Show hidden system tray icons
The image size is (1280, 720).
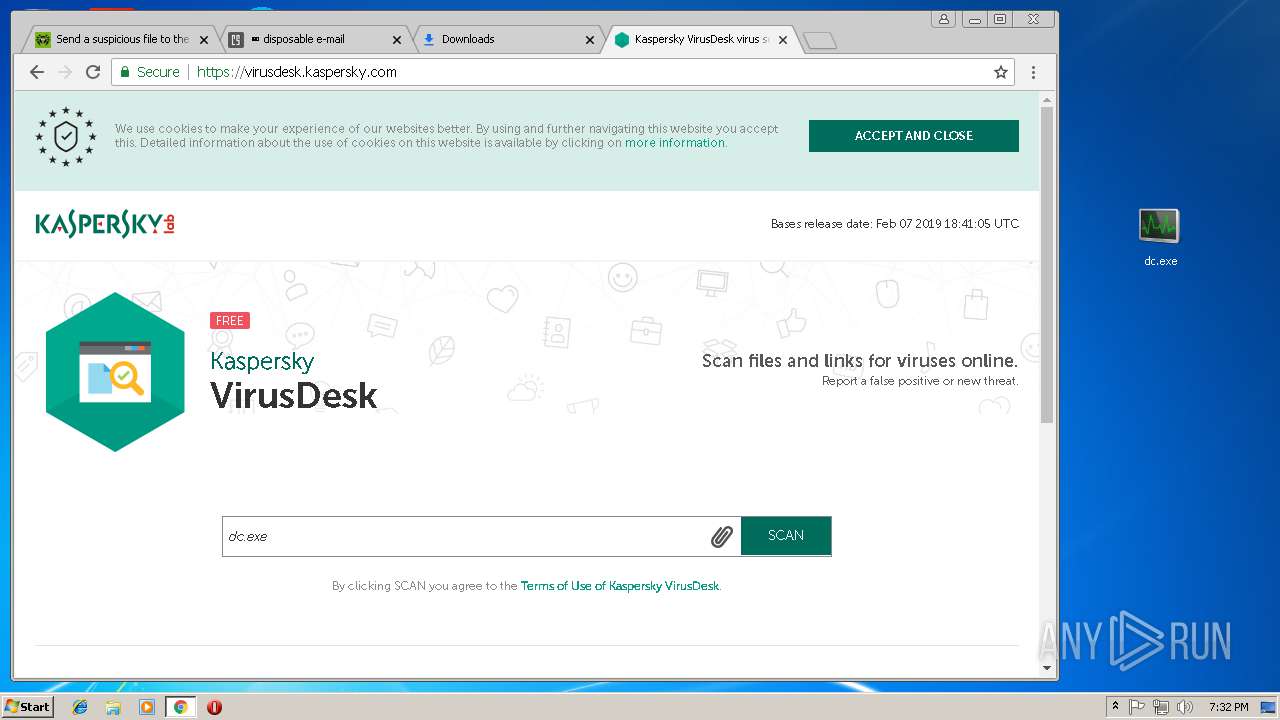click(x=1115, y=707)
